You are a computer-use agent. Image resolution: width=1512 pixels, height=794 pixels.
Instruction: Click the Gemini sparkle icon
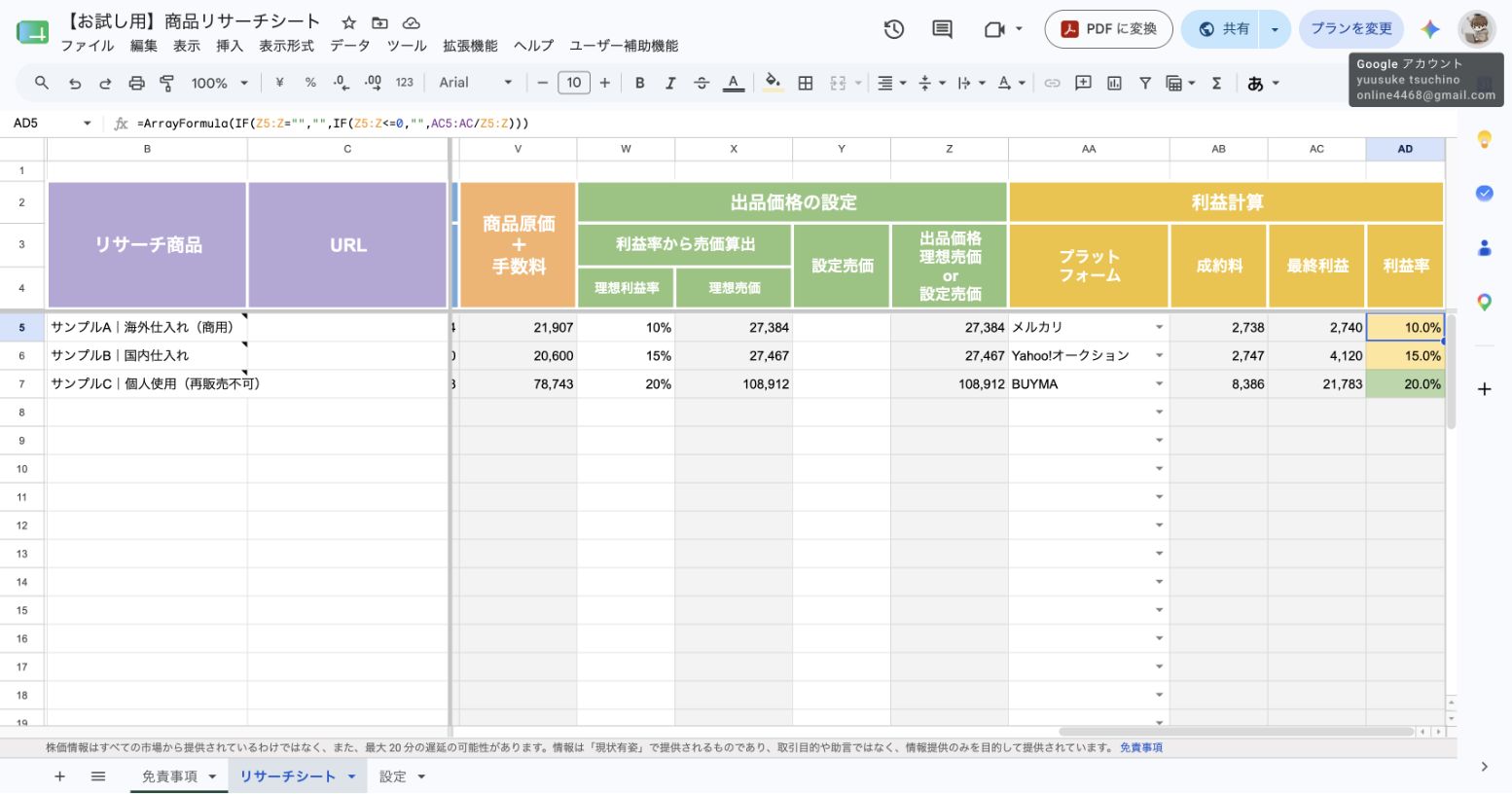click(x=1429, y=29)
